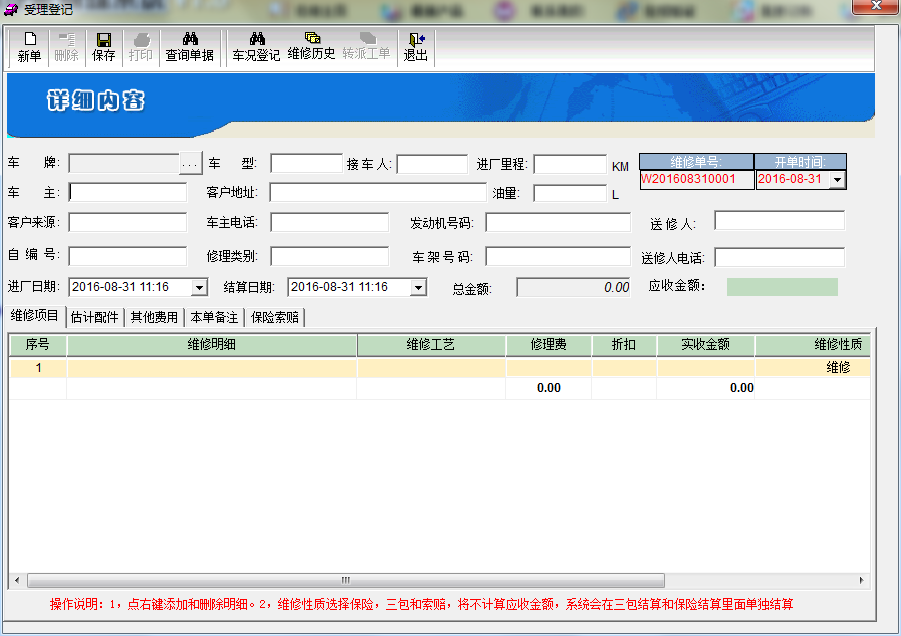901x636 pixels.
Task: Click the scrollbar left arrow
Action: (x=17, y=580)
